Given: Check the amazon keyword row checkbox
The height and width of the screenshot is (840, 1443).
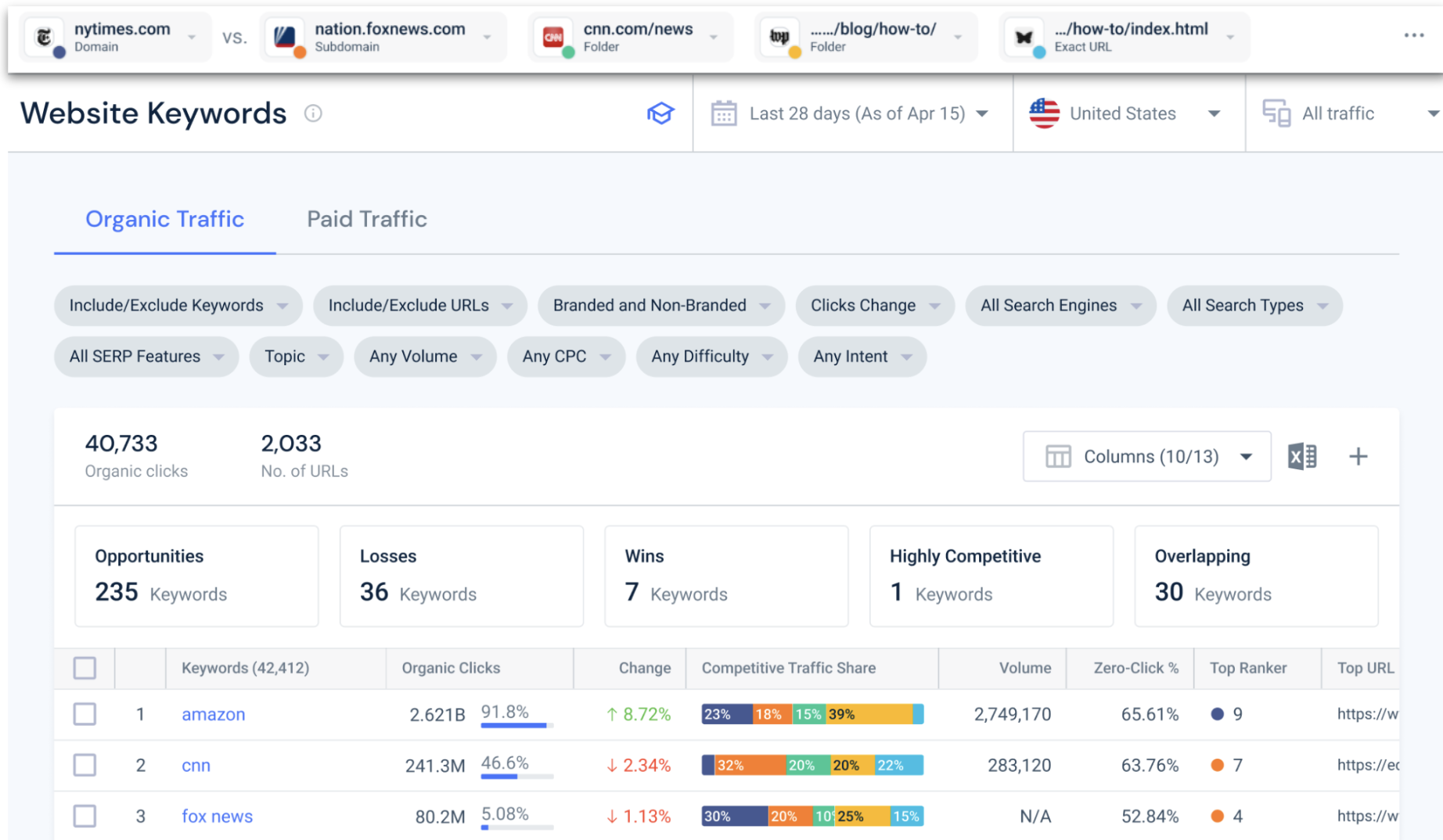Looking at the screenshot, I should point(85,714).
